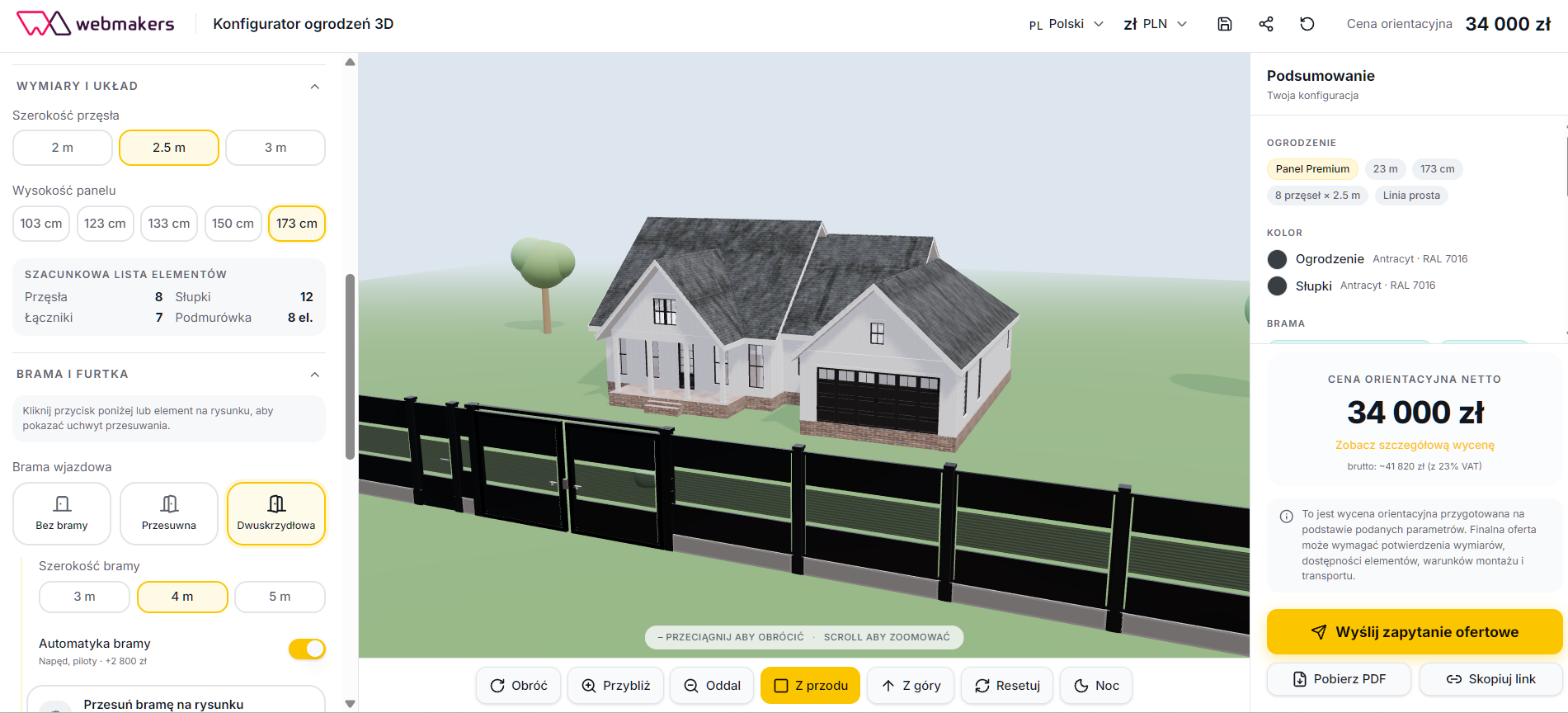Open the Polski language dropdown
This screenshot has width=1568, height=713.
pos(1066,24)
